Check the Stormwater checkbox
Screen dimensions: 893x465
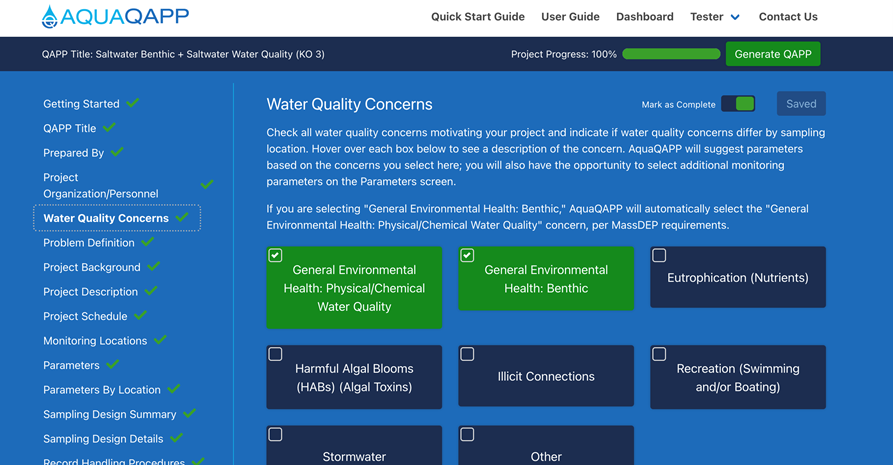coord(275,434)
